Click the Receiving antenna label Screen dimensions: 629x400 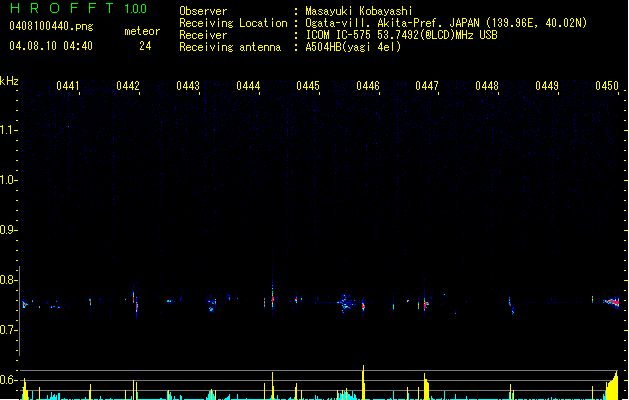230,47
